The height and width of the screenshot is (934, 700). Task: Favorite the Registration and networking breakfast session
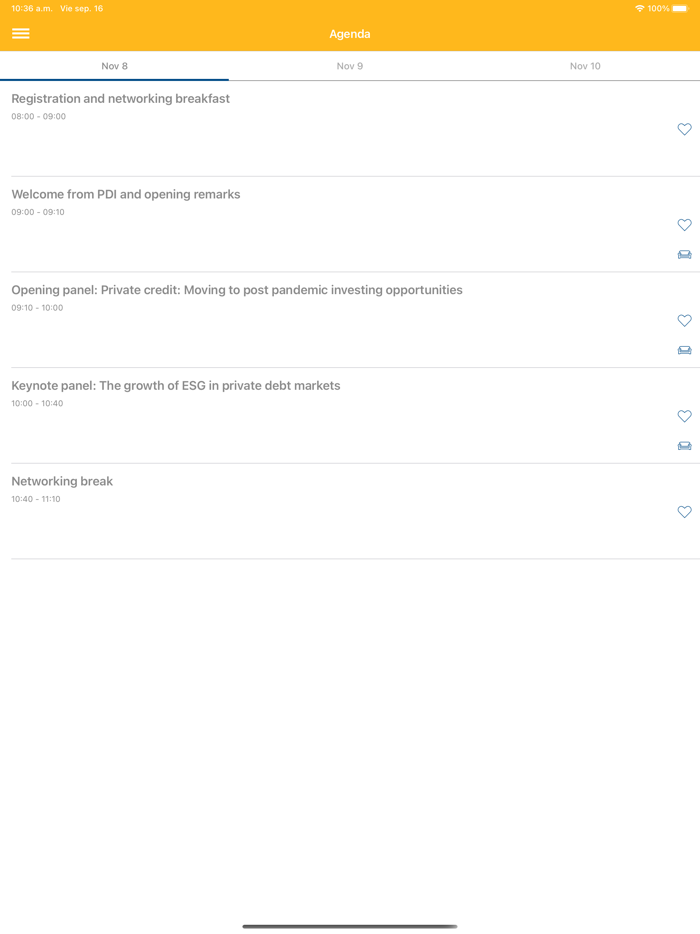tap(684, 129)
